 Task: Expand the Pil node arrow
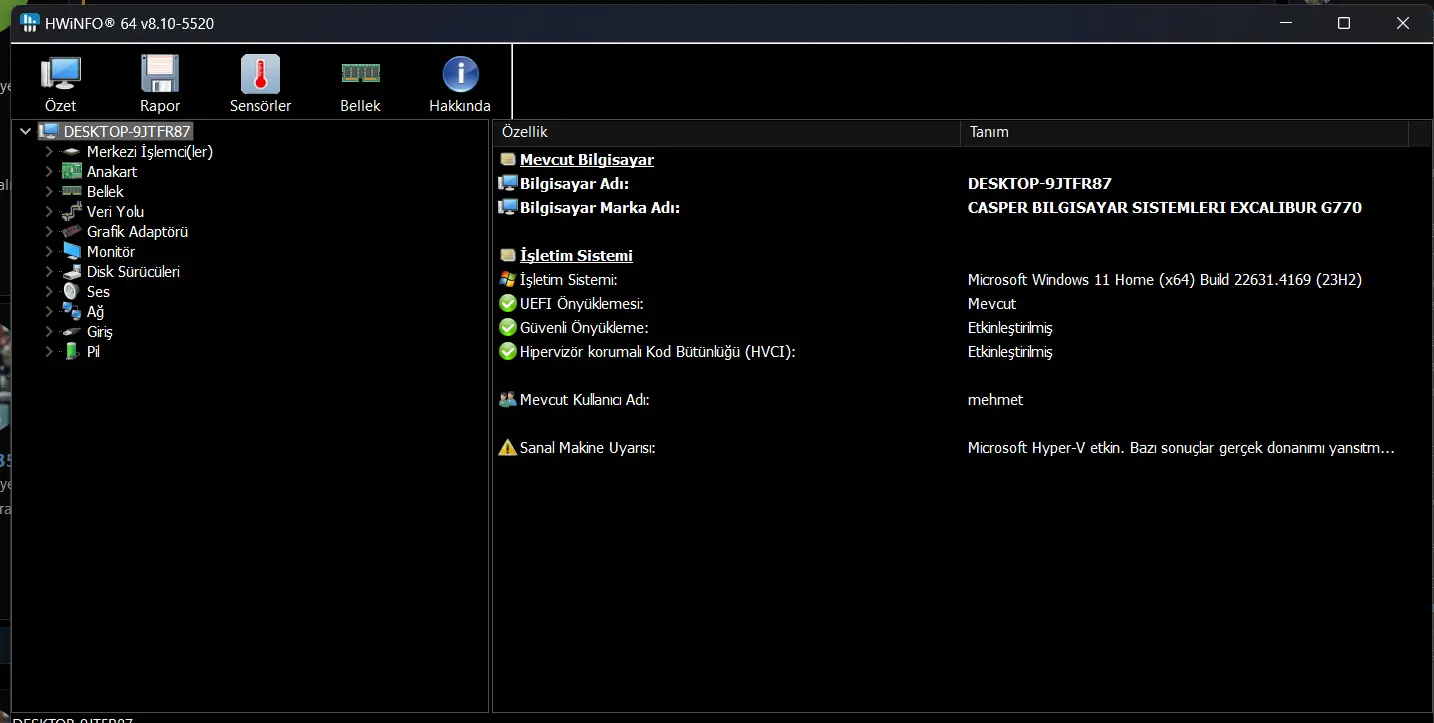click(x=48, y=352)
